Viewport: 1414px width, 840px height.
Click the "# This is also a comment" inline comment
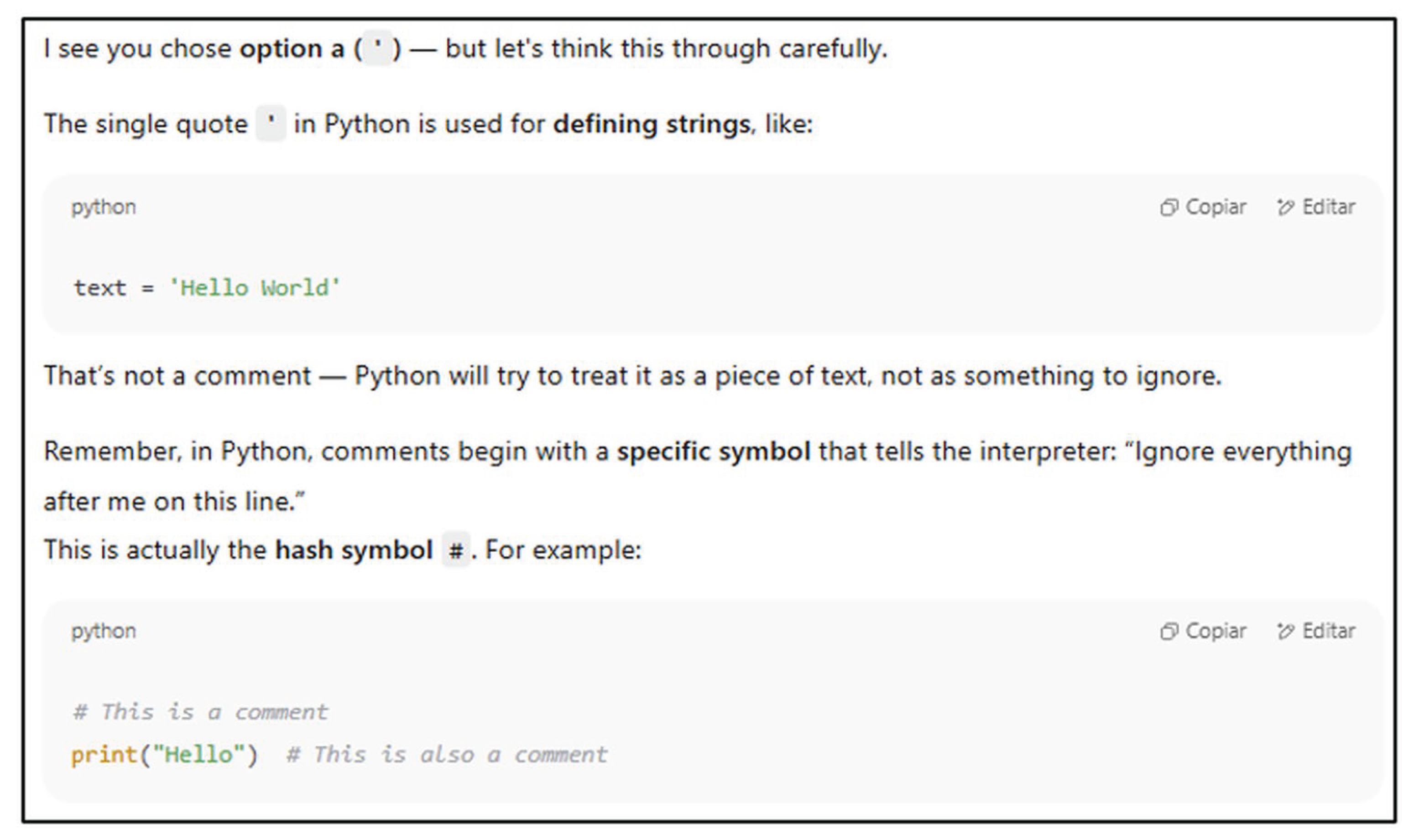[x=446, y=755]
